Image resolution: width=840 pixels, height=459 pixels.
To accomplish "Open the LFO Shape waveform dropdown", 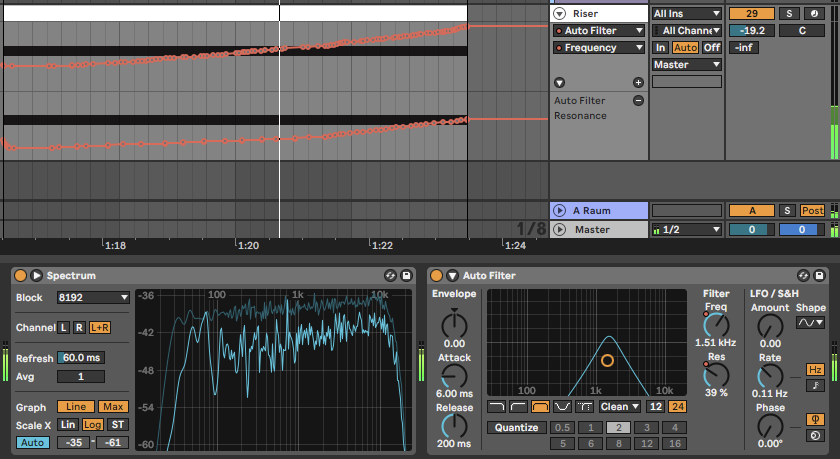I will (x=810, y=322).
